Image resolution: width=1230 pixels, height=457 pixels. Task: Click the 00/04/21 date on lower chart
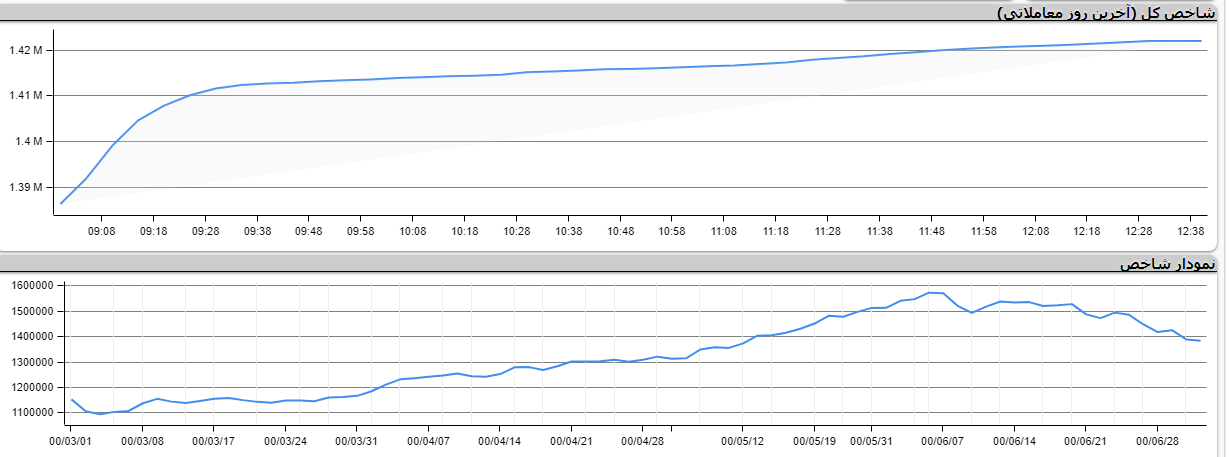571,438
